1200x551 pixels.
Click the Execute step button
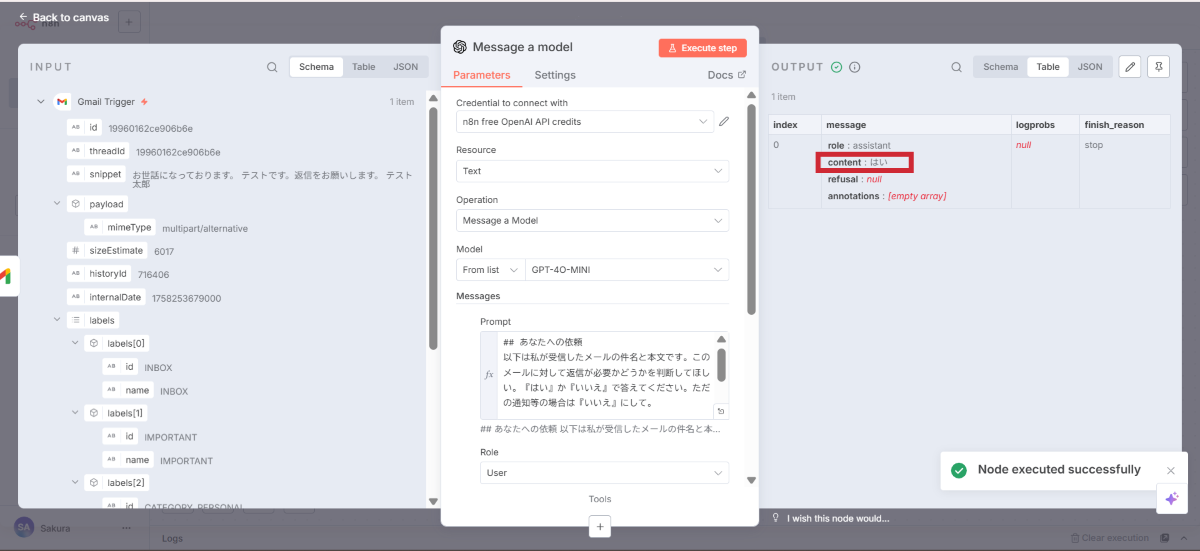tap(702, 48)
